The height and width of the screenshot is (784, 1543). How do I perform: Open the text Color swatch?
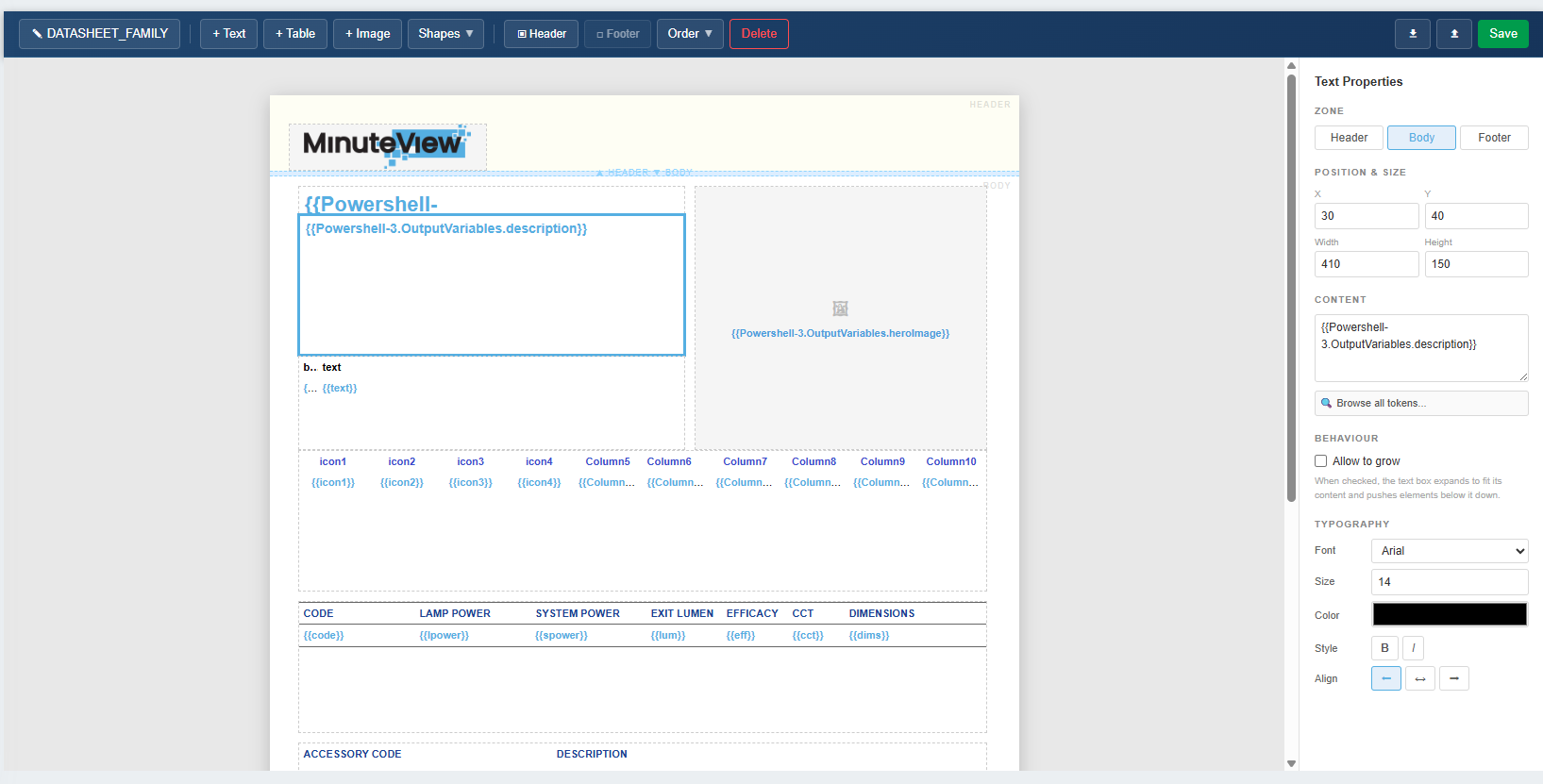click(1450, 614)
